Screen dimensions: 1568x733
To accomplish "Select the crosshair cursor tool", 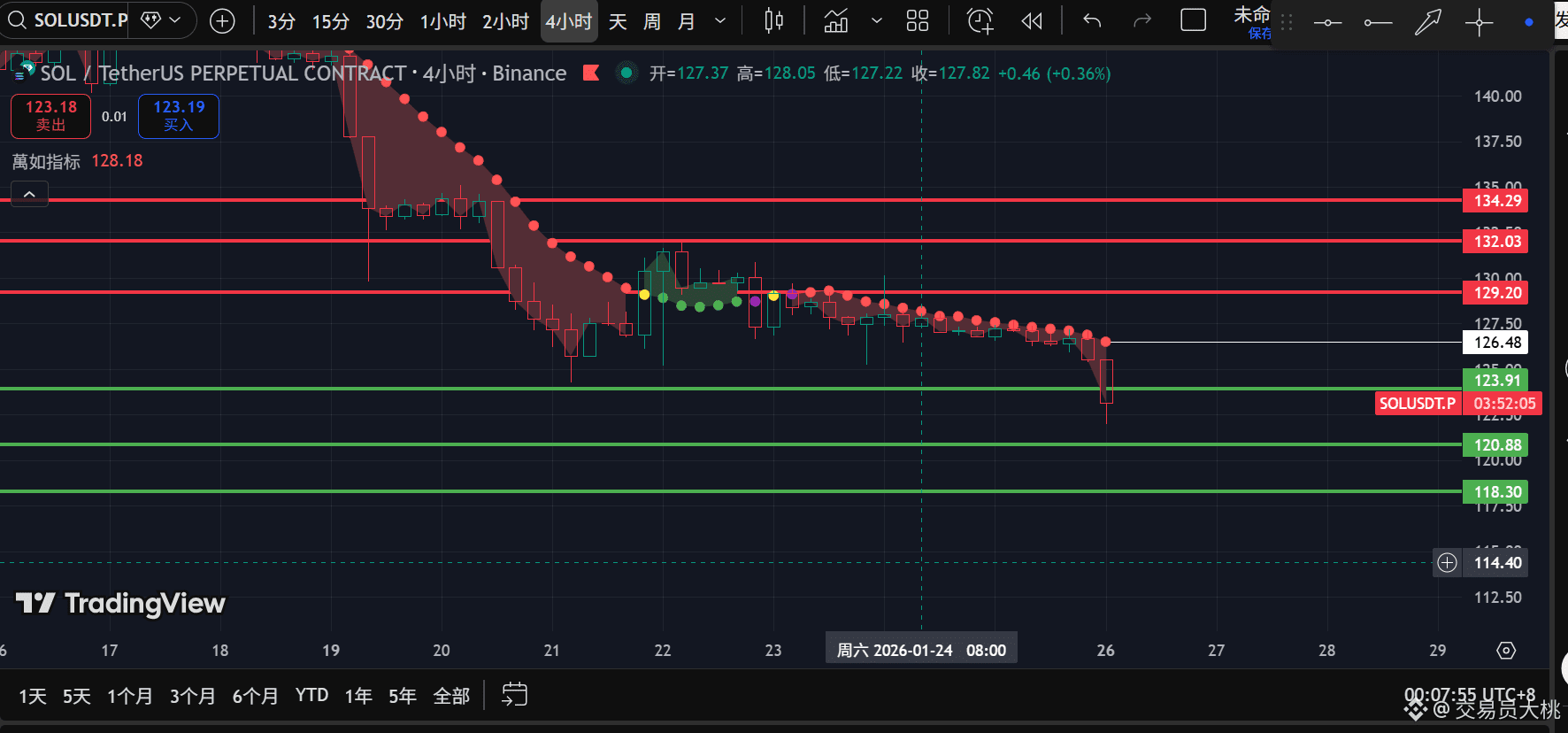I will pos(1479,23).
